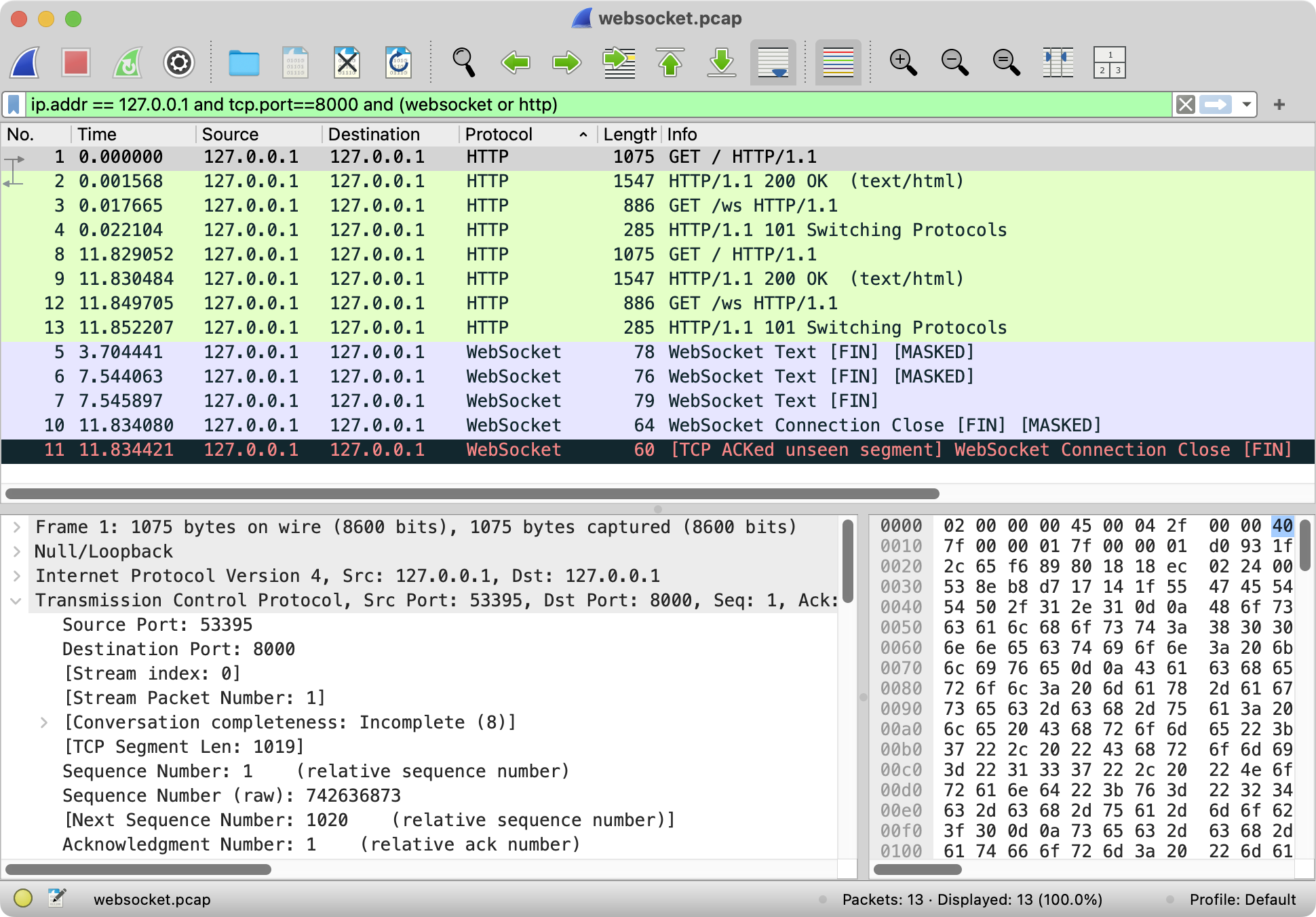
Task: Click the Go to specific packet icon
Action: point(619,62)
